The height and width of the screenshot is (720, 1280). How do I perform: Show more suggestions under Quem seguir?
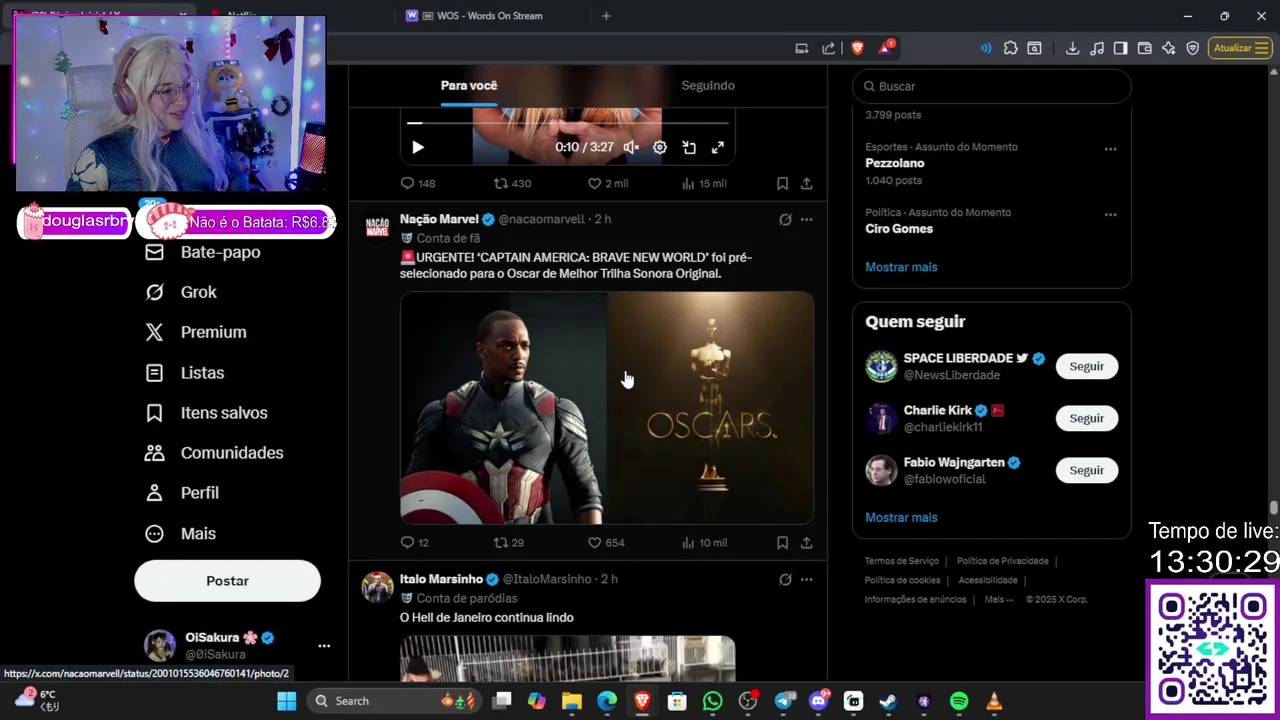(901, 517)
